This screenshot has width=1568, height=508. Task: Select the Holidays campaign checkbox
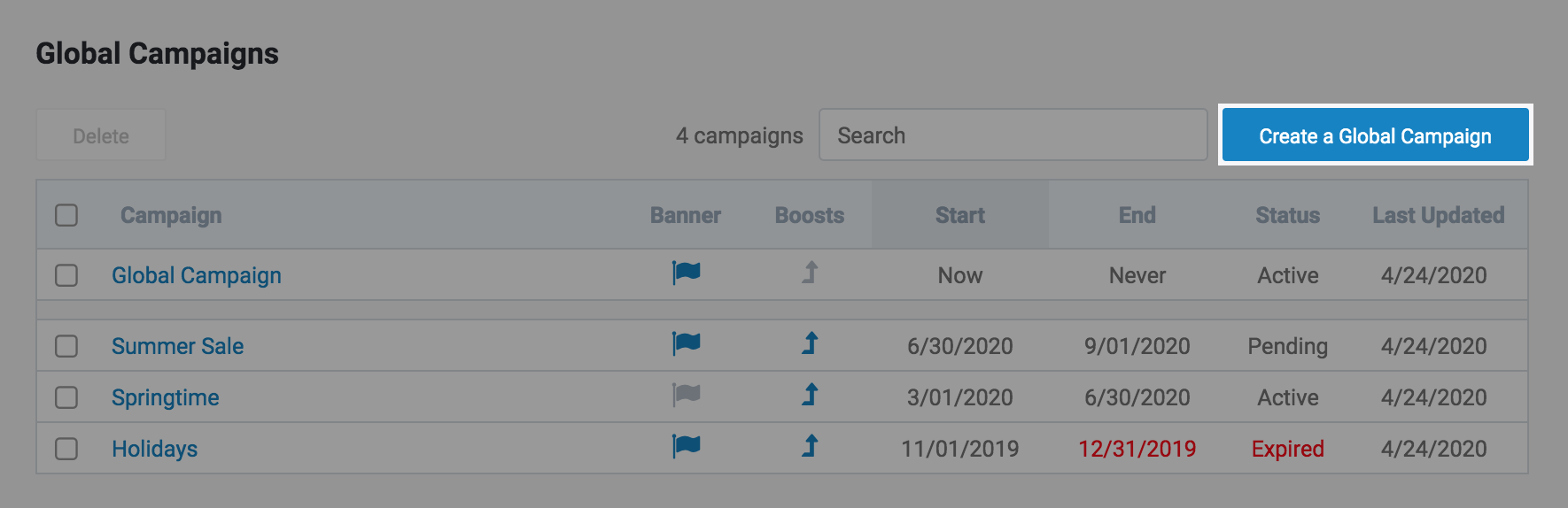66,449
